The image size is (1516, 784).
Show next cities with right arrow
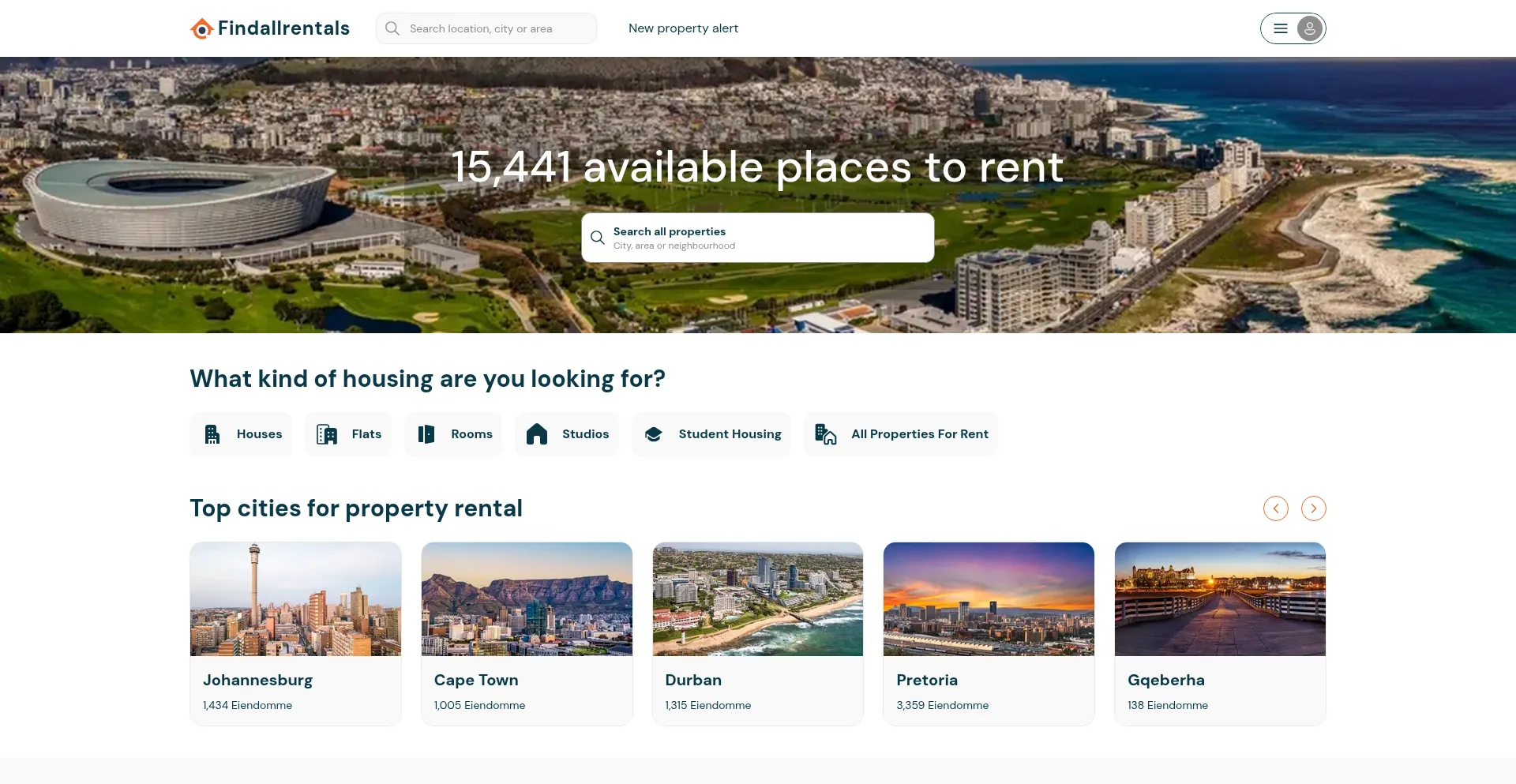tap(1314, 508)
